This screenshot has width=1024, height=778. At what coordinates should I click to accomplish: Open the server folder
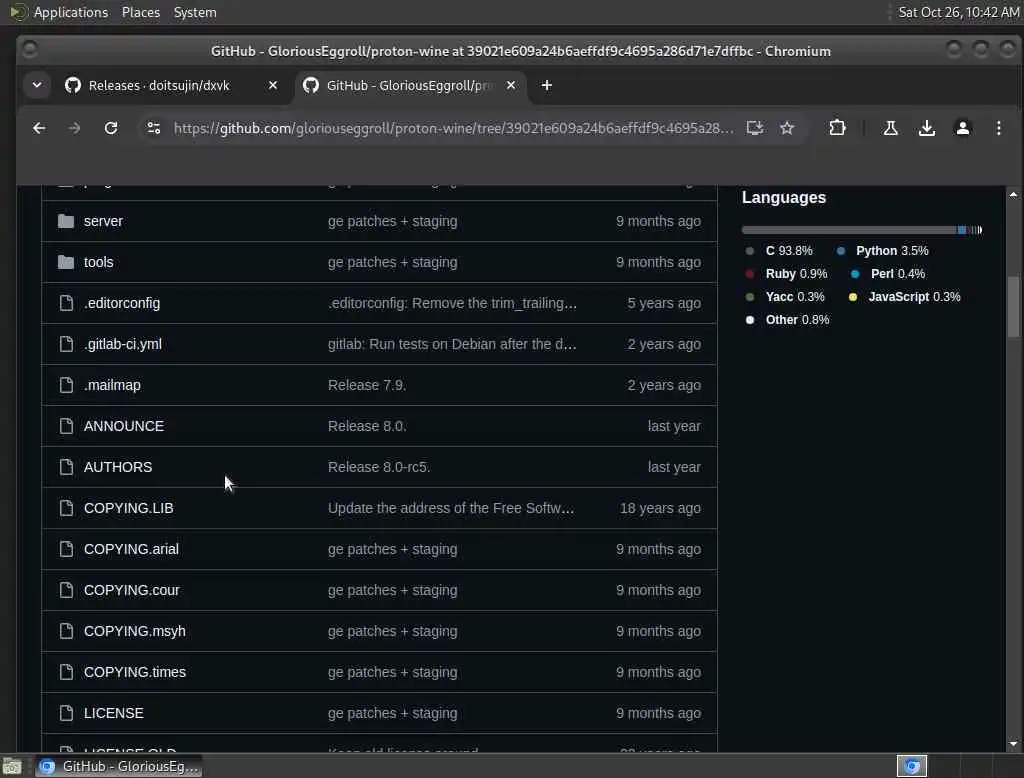103,221
